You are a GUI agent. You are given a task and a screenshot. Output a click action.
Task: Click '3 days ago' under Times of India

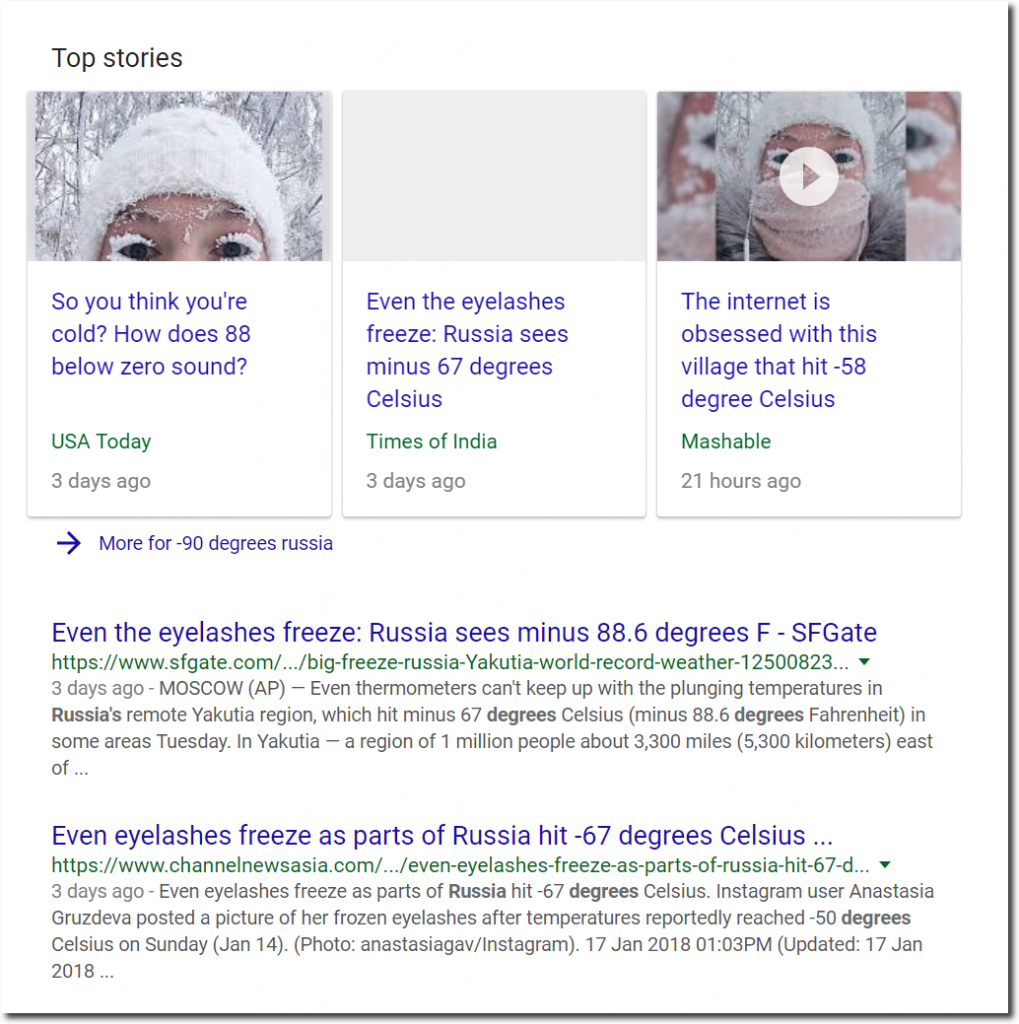point(416,481)
